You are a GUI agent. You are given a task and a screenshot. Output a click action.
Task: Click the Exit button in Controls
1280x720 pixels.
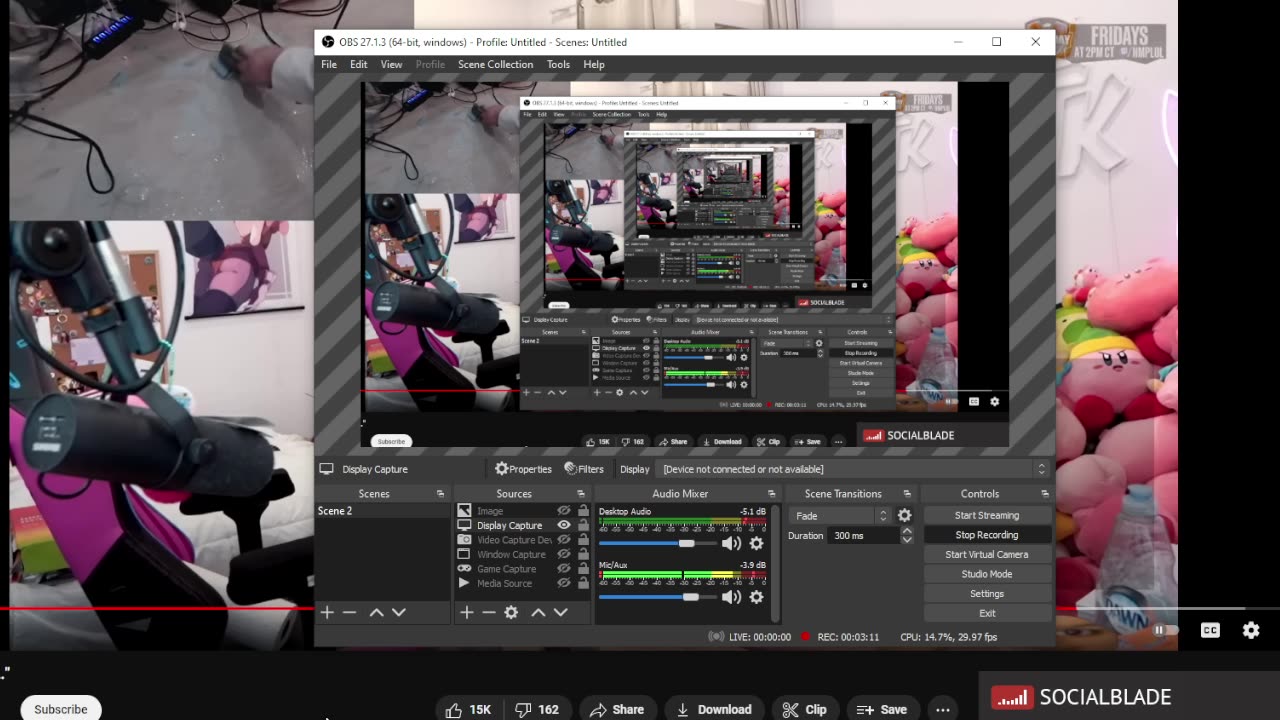coord(987,613)
